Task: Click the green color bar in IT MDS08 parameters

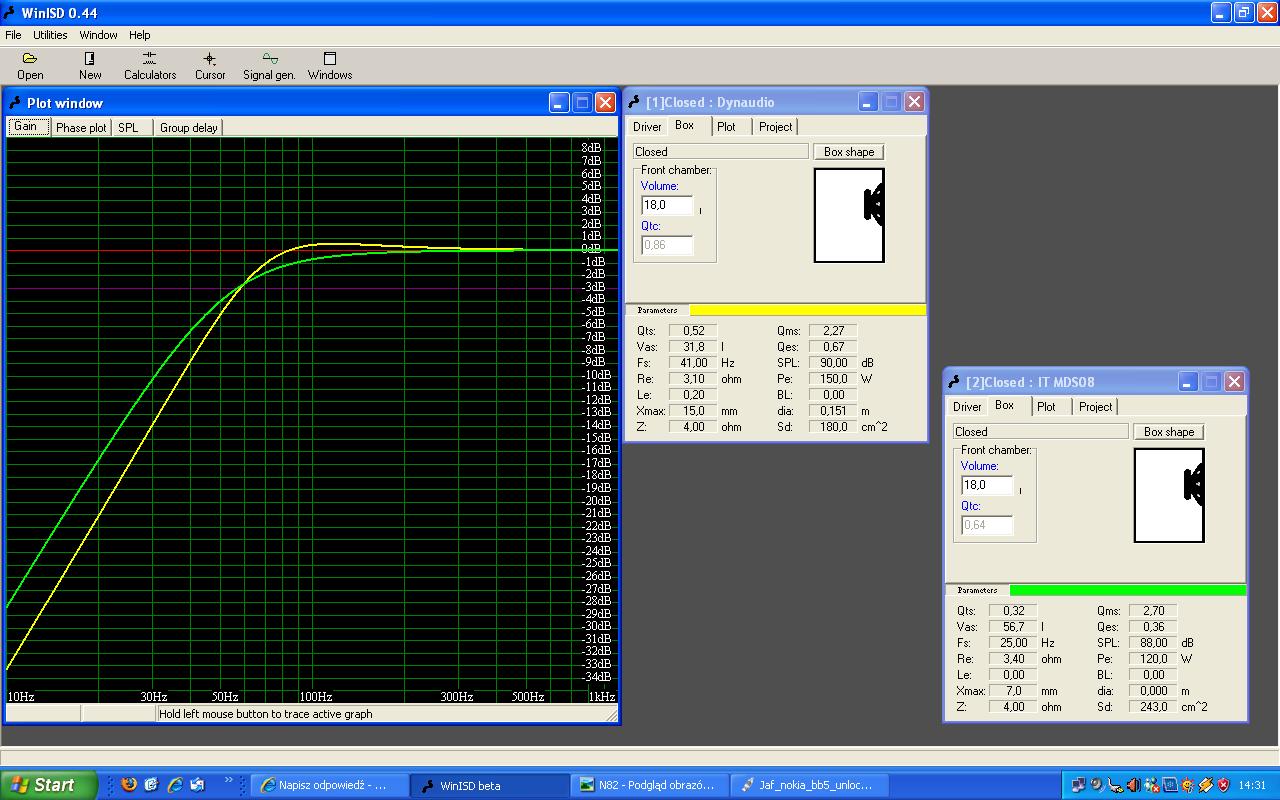Action: (1127, 590)
